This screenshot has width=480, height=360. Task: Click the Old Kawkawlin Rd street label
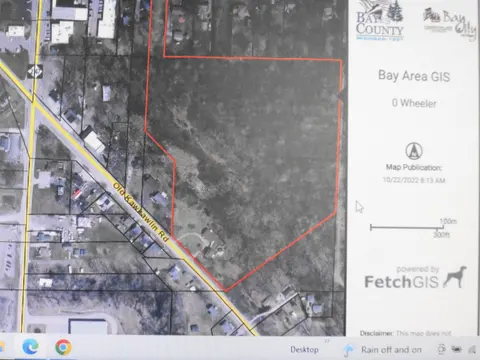141,212
